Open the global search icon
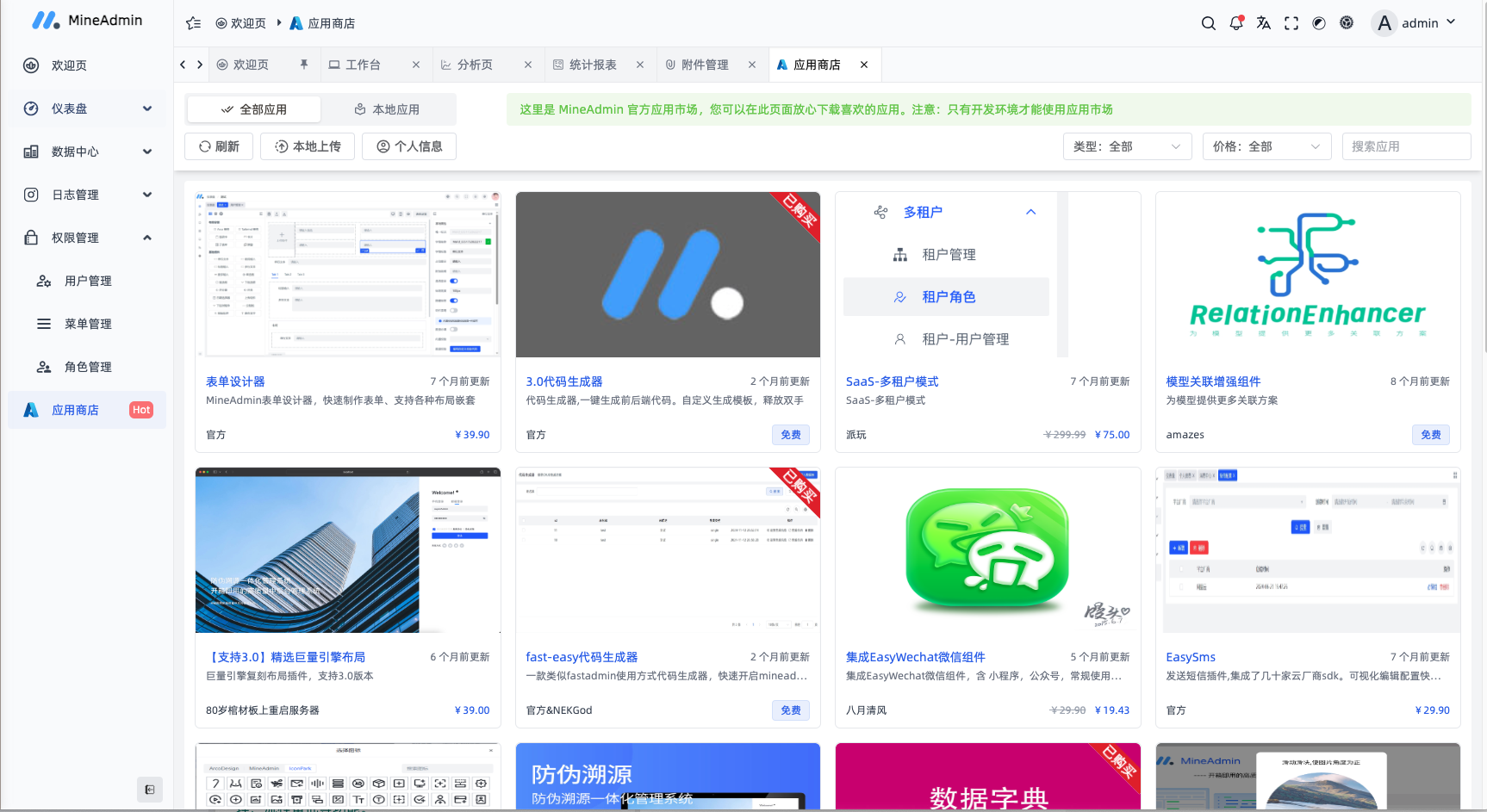The height and width of the screenshot is (812, 1487). point(1208,22)
